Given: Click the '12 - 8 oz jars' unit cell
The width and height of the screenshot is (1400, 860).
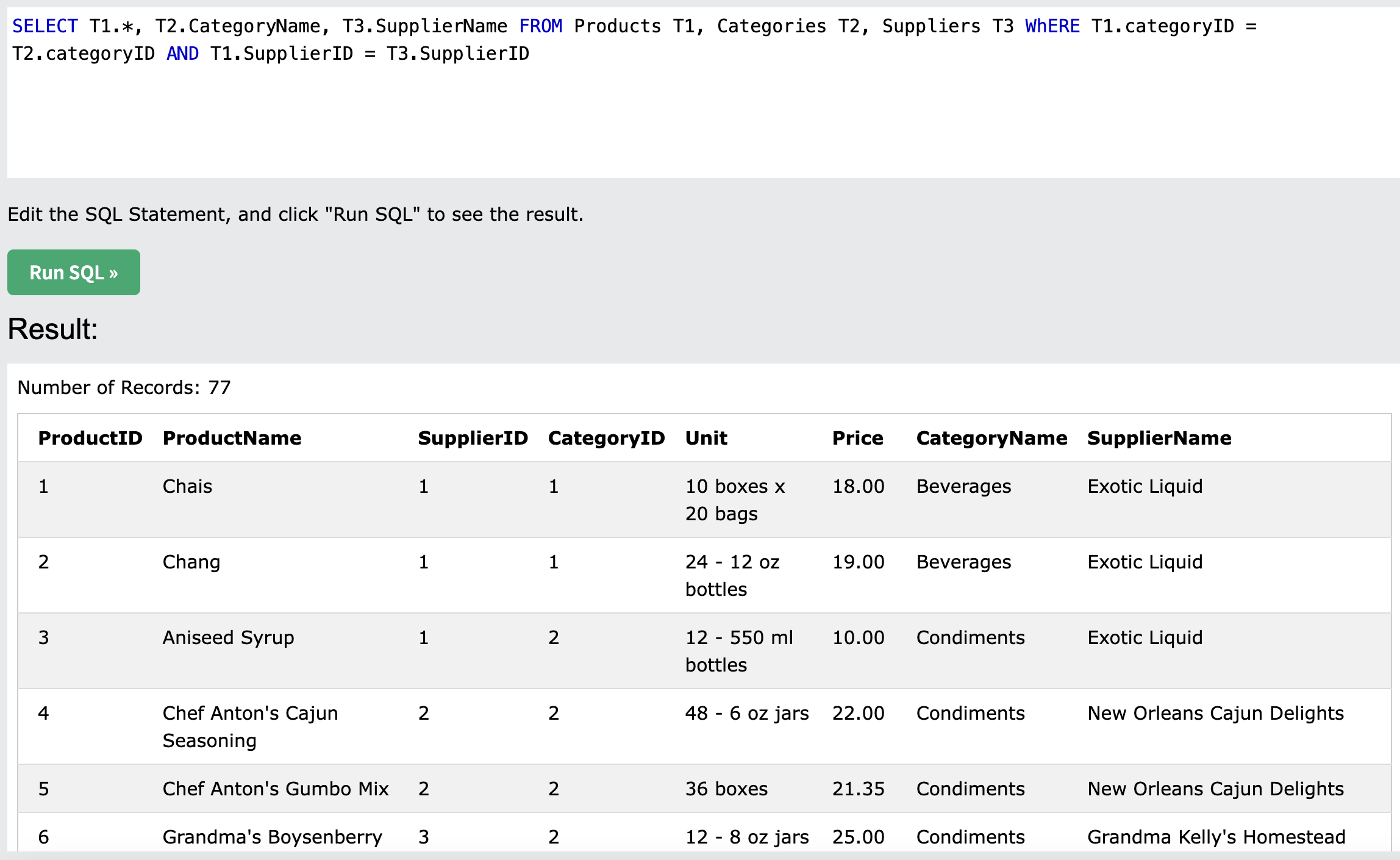Looking at the screenshot, I should pos(747,837).
